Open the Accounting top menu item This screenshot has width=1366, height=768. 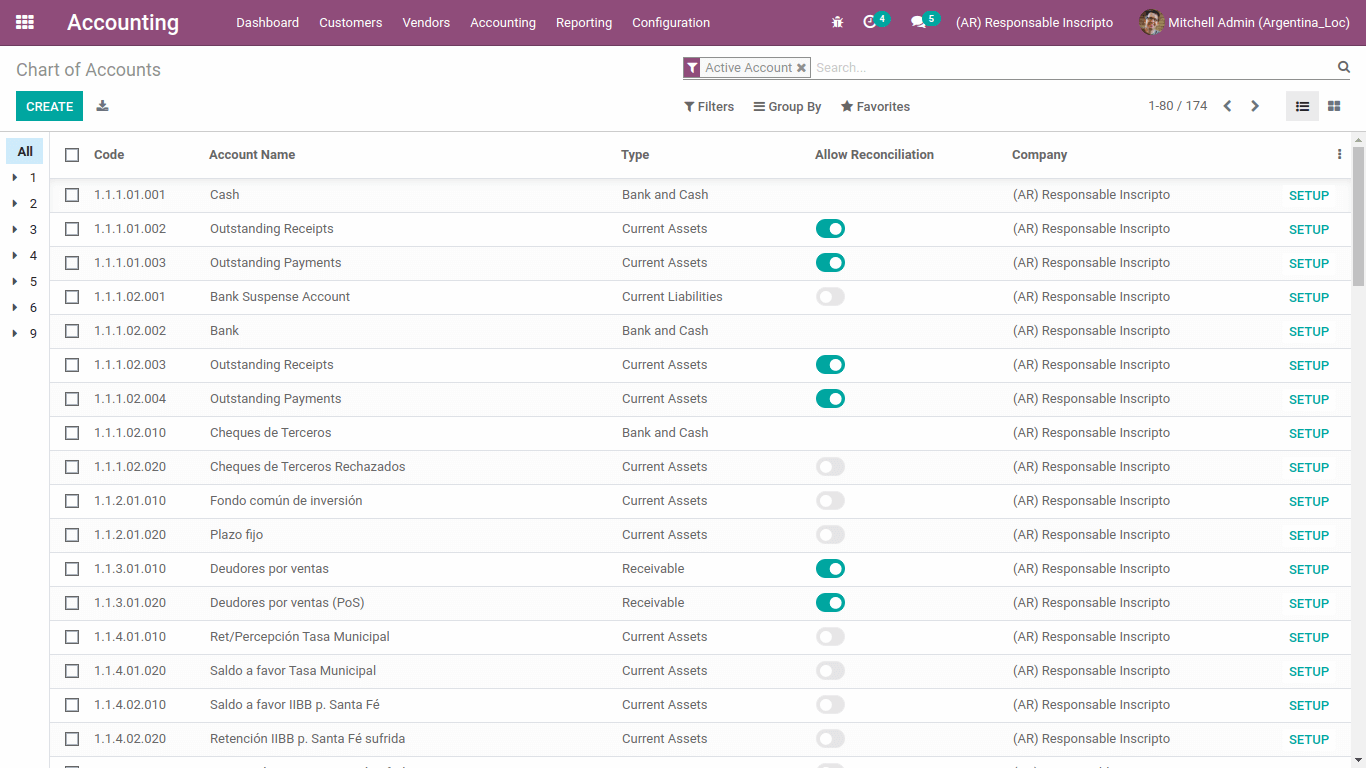pos(503,23)
